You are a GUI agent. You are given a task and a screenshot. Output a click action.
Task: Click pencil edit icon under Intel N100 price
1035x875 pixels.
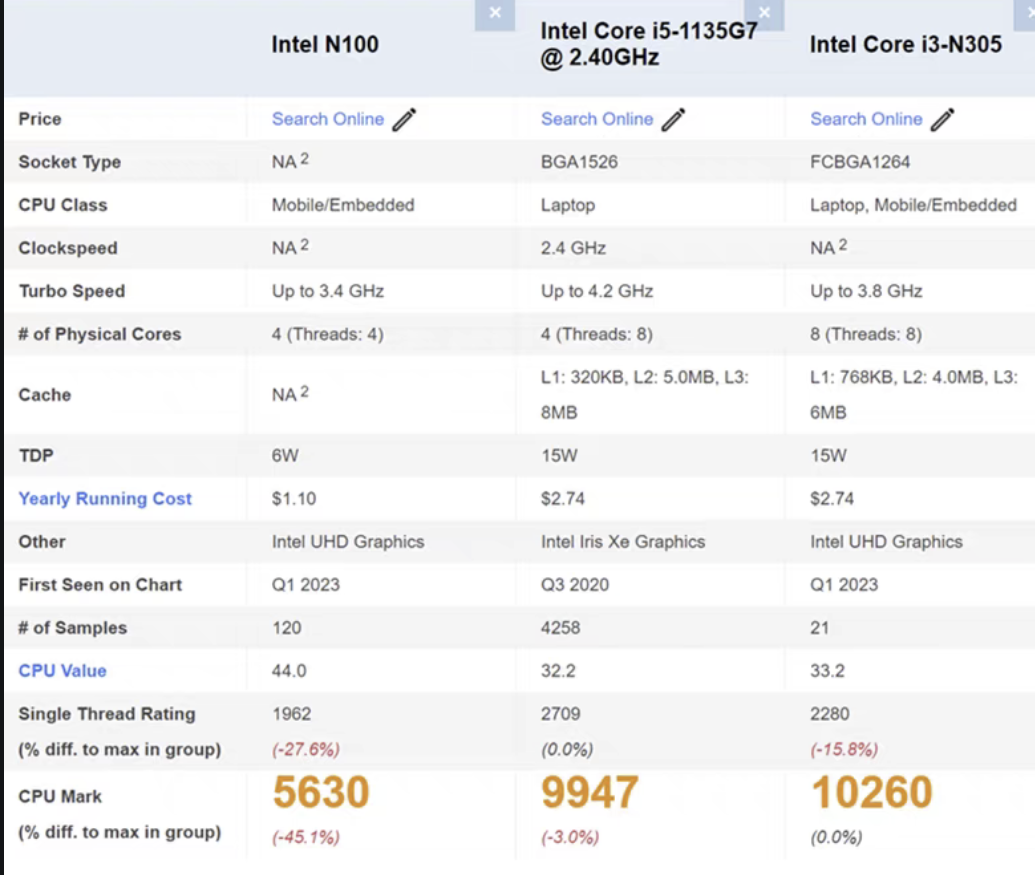(404, 119)
